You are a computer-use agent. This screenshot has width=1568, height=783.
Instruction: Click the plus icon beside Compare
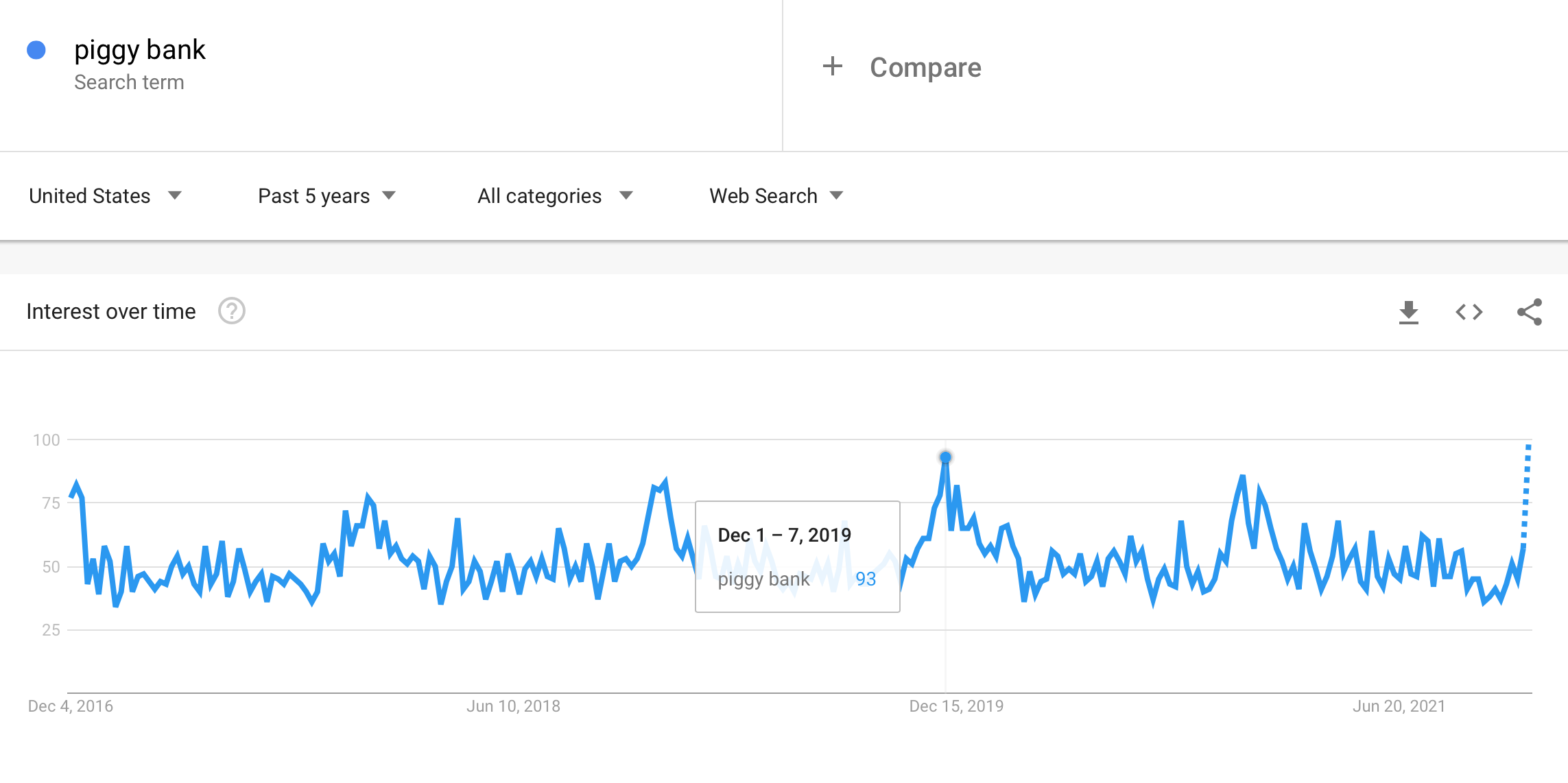(x=832, y=67)
